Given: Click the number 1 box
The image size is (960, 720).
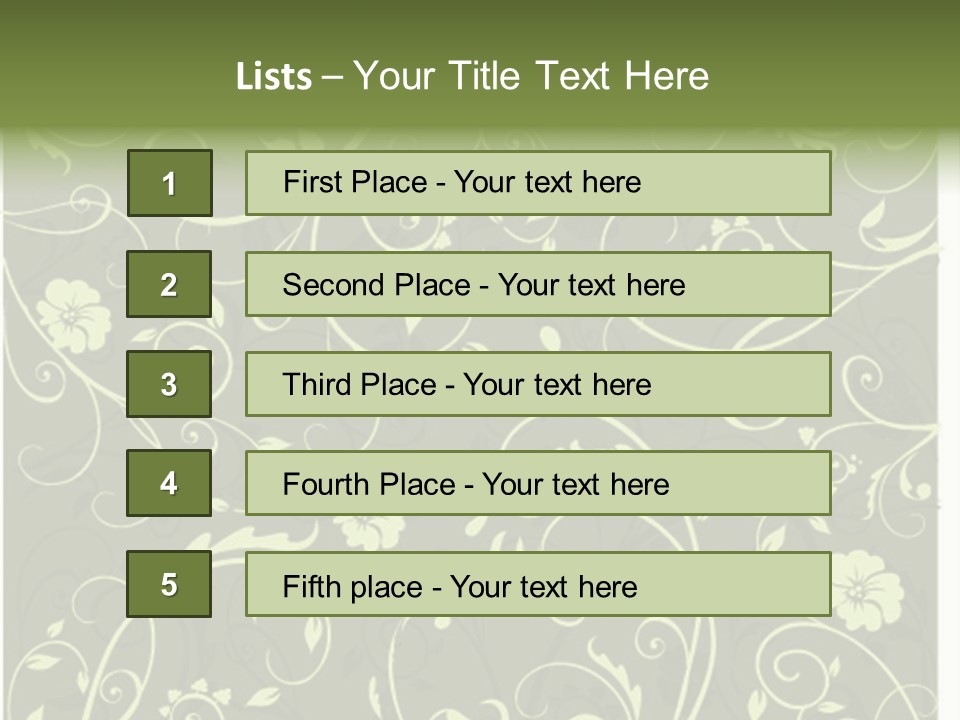Looking at the screenshot, I should (170, 183).
